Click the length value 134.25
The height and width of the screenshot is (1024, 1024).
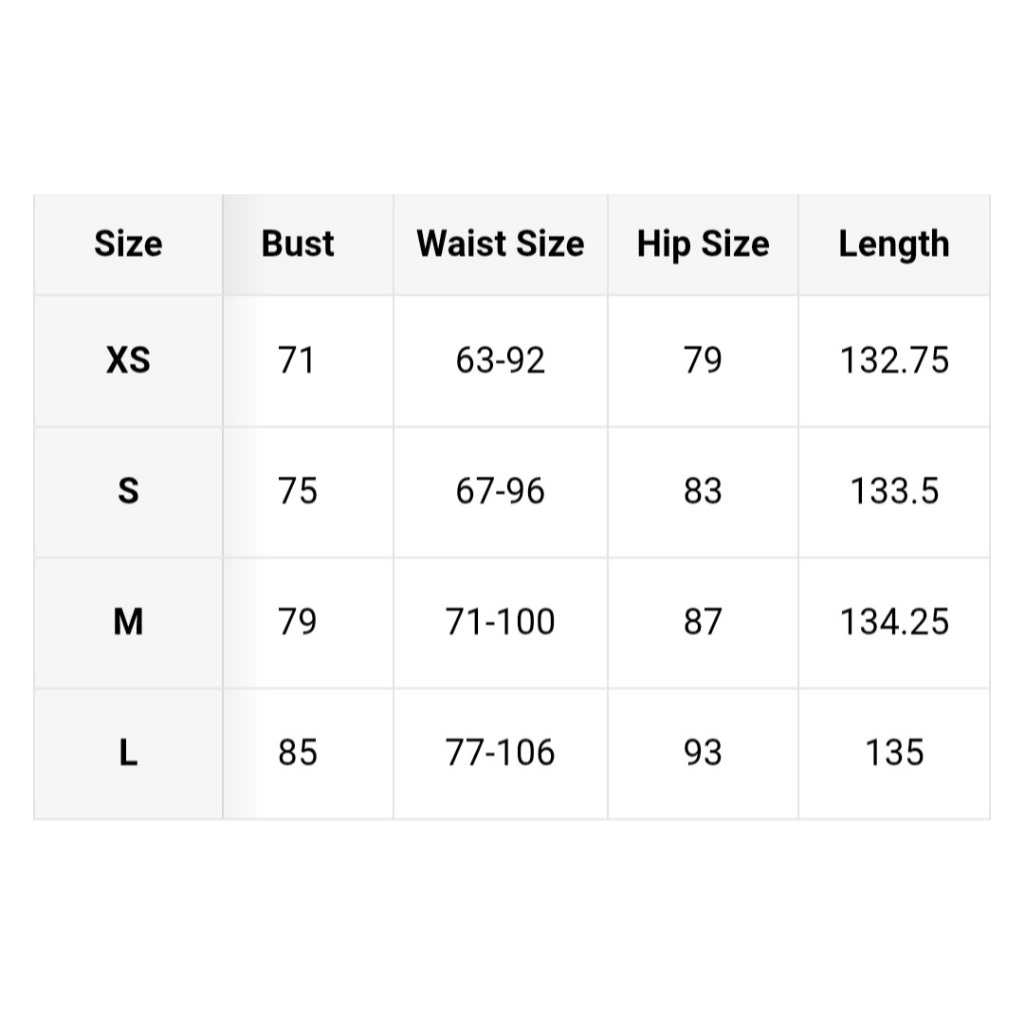[894, 622]
